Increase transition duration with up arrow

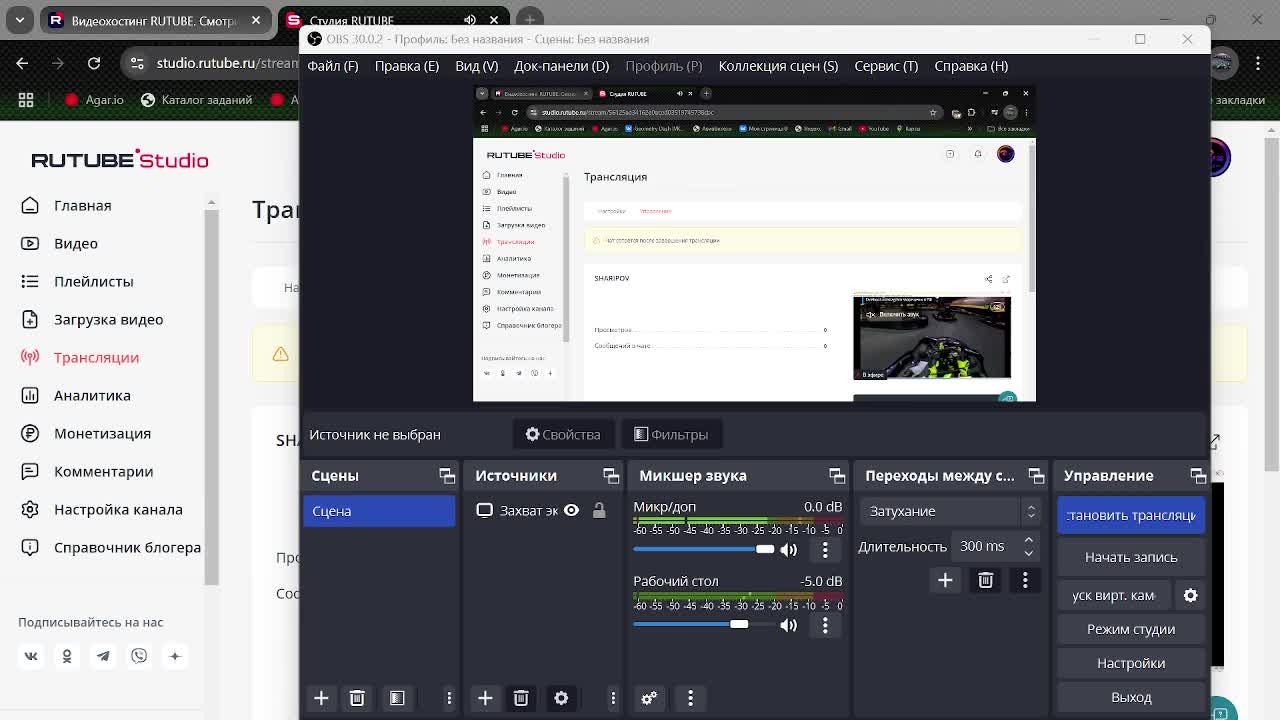click(1028, 541)
